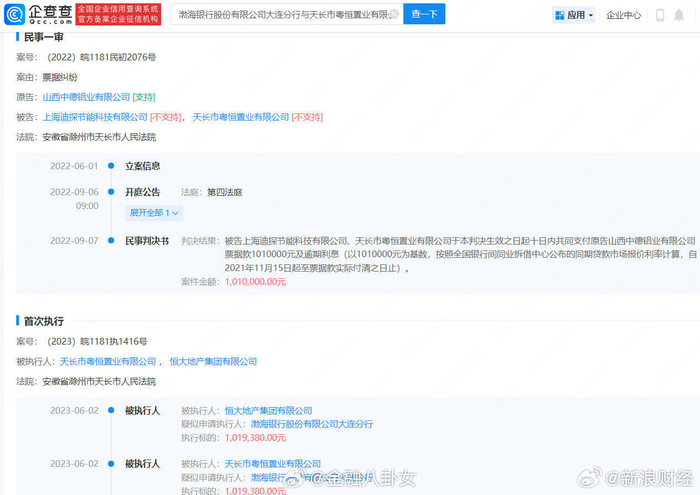The height and width of the screenshot is (495, 700).
Task: Click case amount 1,010,000.00元
Action: pyautogui.click(x=255, y=282)
